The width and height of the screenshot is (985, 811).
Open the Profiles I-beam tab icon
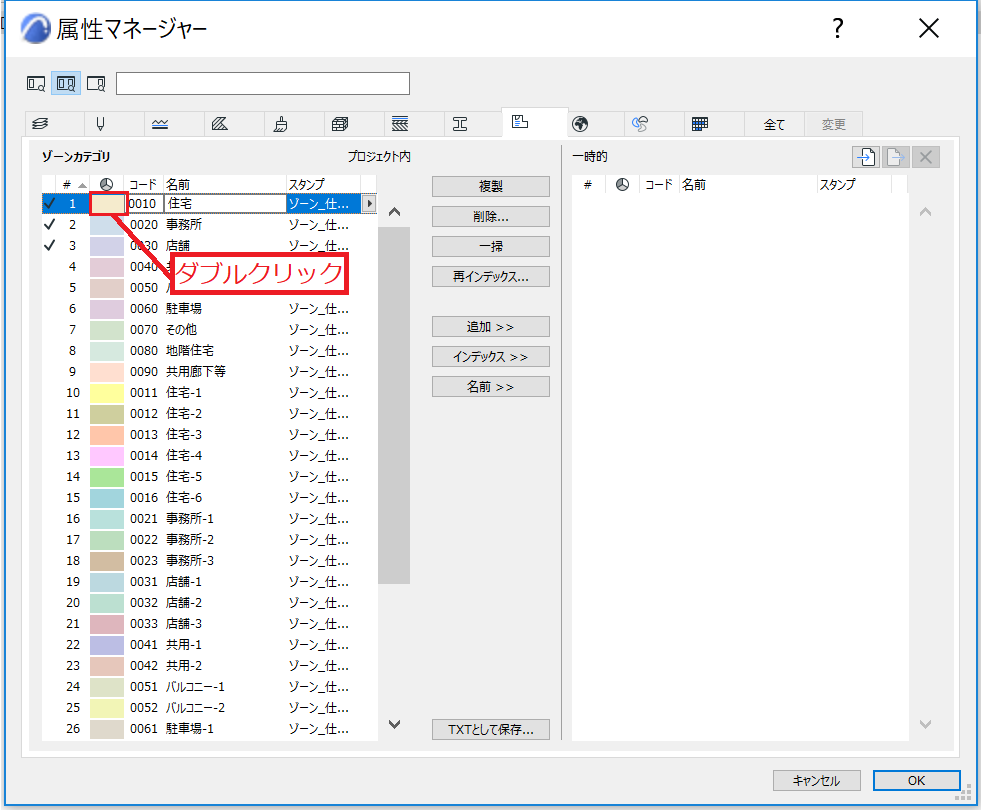460,124
